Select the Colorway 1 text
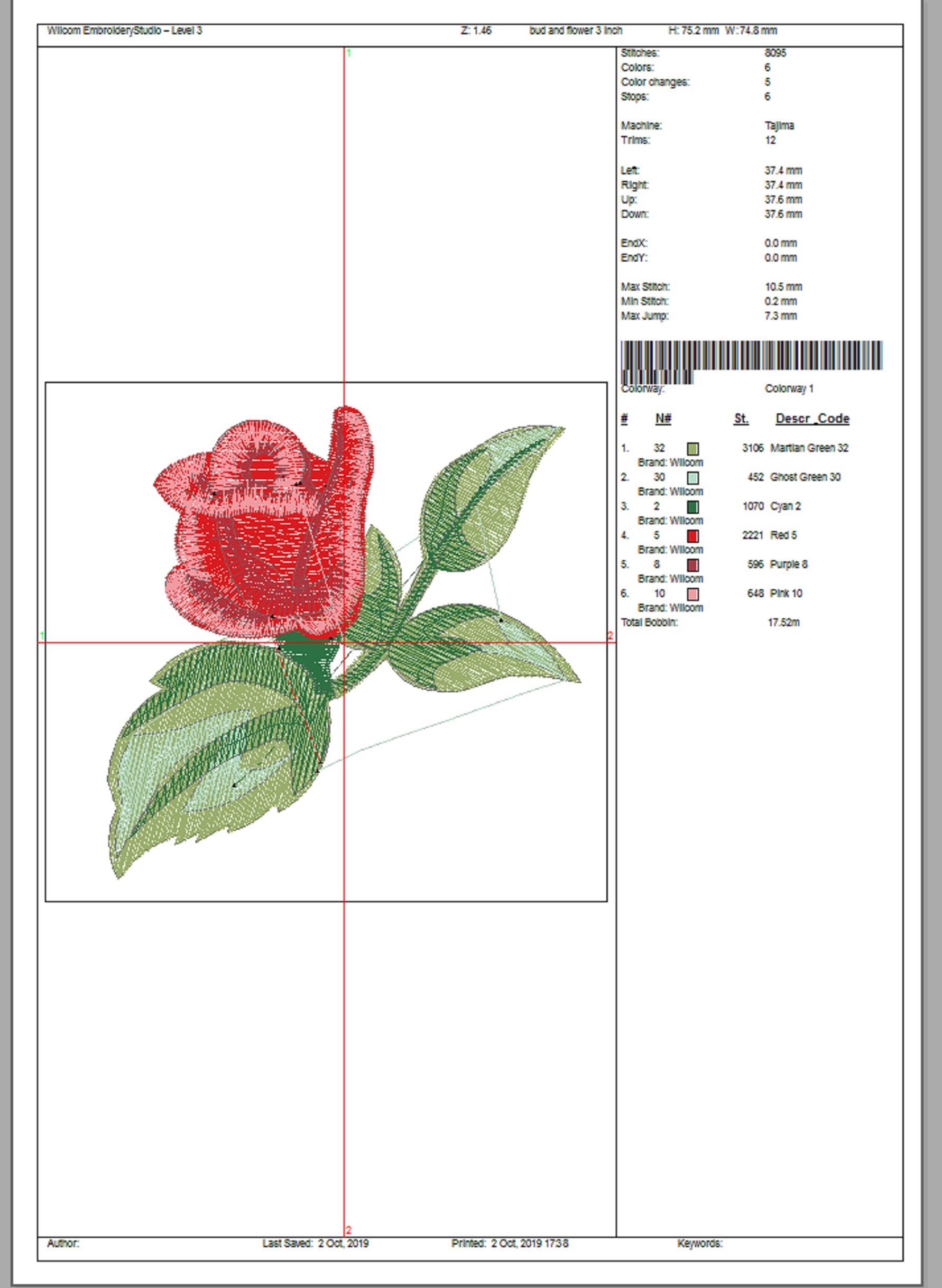The height and width of the screenshot is (1288, 942). [x=789, y=388]
